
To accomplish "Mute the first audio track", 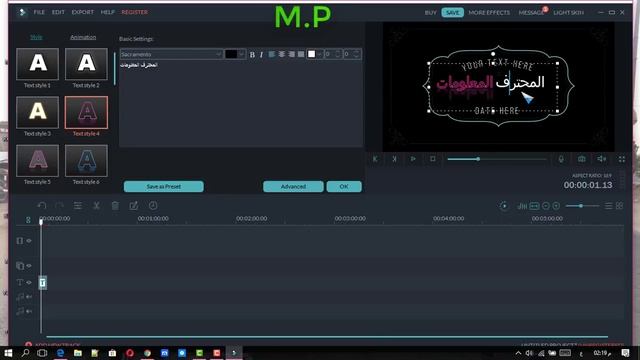I will [29, 297].
